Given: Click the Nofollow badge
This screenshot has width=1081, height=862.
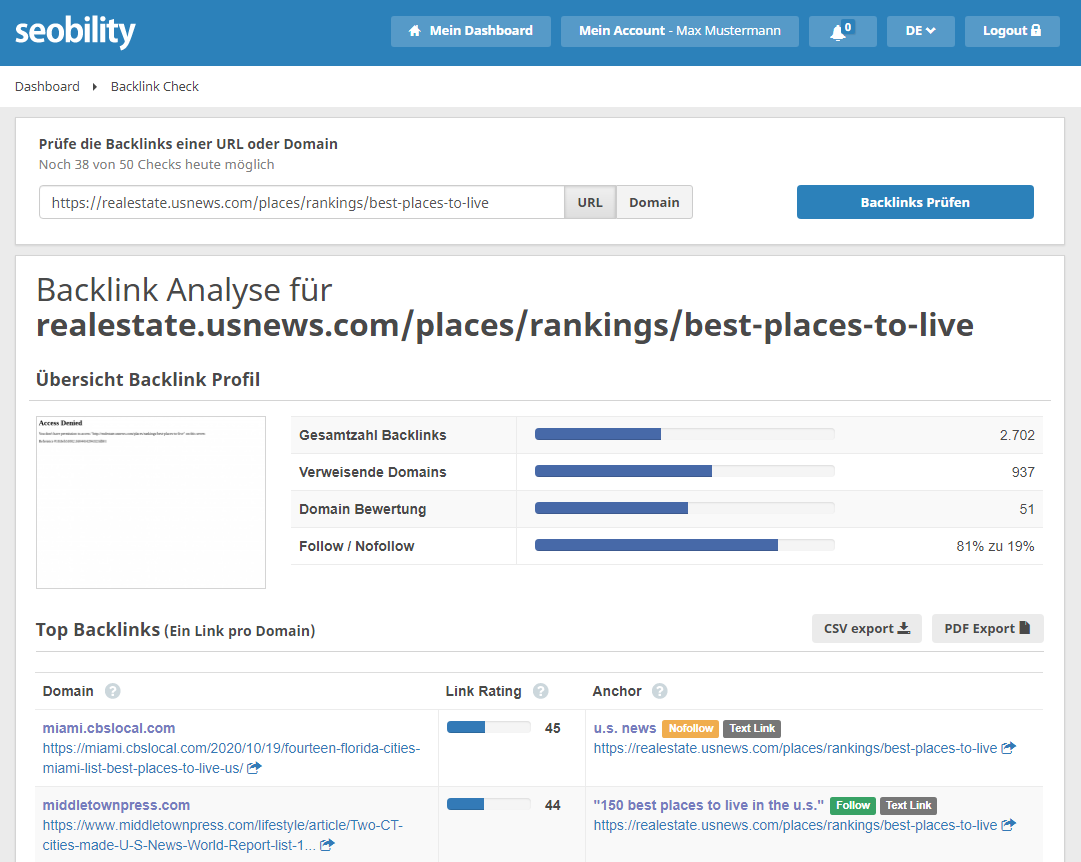Looking at the screenshot, I should [x=691, y=728].
